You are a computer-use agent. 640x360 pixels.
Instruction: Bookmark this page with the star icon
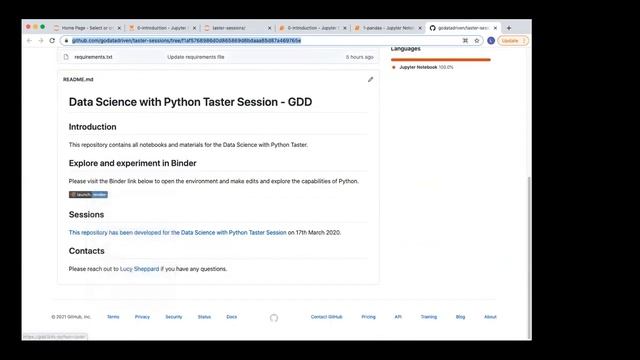pos(477,41)
